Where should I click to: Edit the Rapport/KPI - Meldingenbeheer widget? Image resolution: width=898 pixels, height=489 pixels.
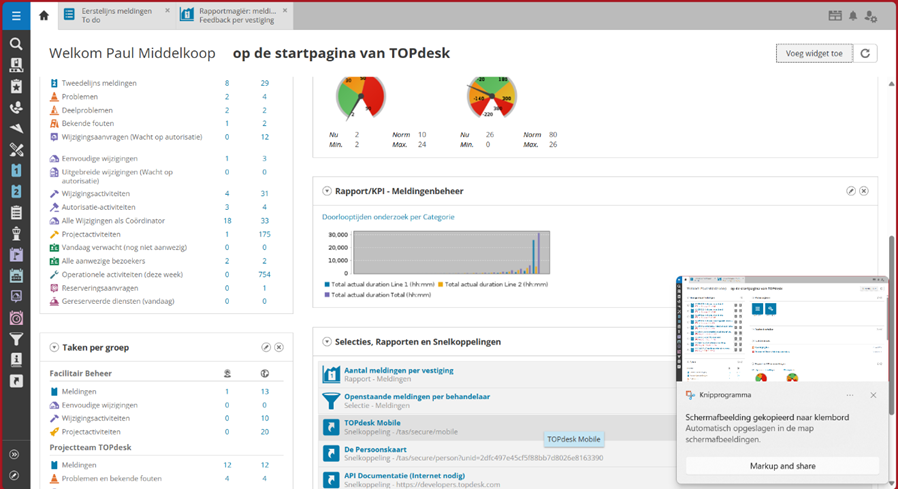[x=851, y=191]
